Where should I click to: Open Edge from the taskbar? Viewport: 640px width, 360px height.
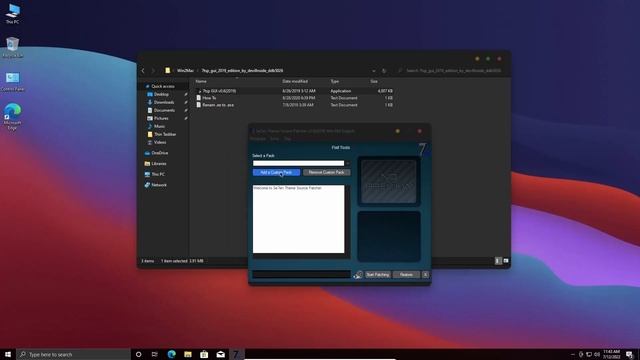[171, 354]
